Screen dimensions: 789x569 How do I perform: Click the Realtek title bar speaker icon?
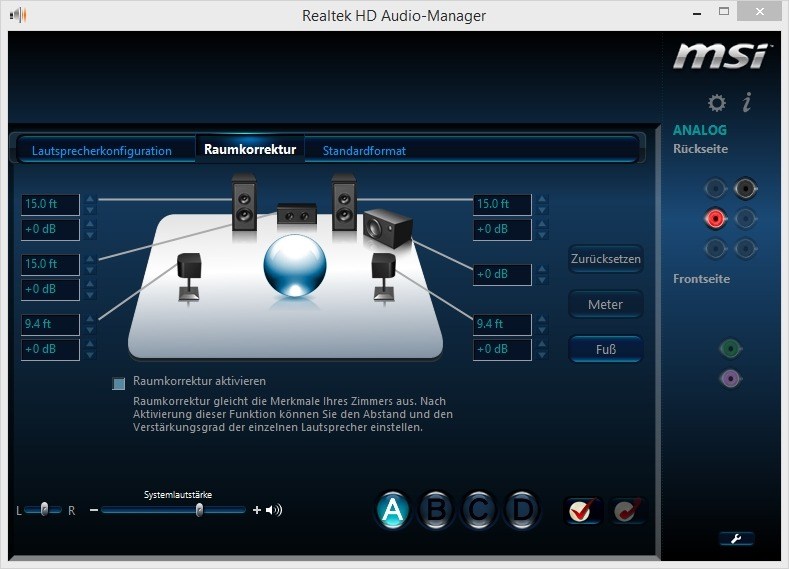(18, 15)
